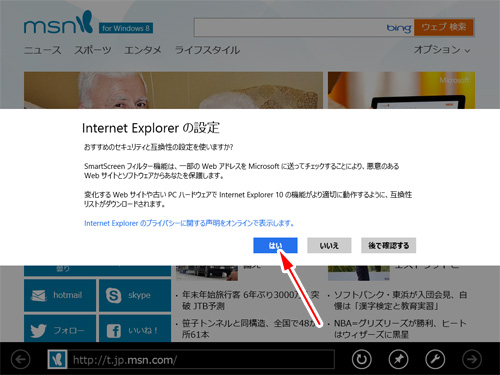The width and height of the screenshot is (500, 375).
Task: Pin the site with the pin icon
Action: [x=398, y=359]
